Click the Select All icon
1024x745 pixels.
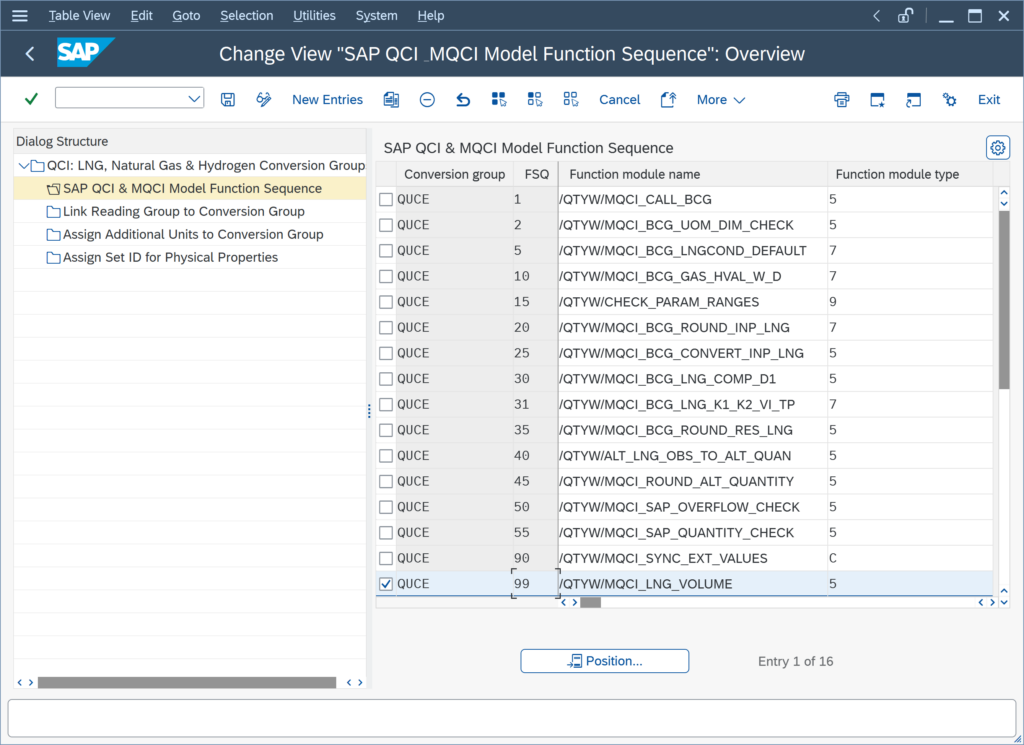point(499,99)
